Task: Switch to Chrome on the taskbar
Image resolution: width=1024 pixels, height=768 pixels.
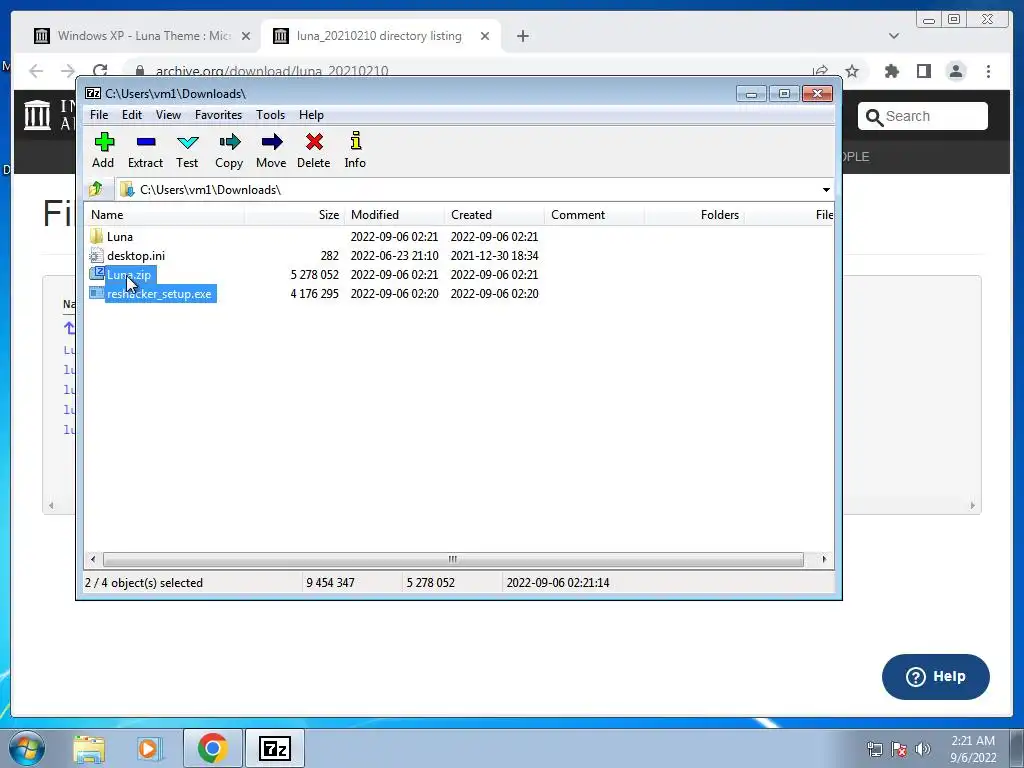Action: pyautogui.click(x=212, y=748)
